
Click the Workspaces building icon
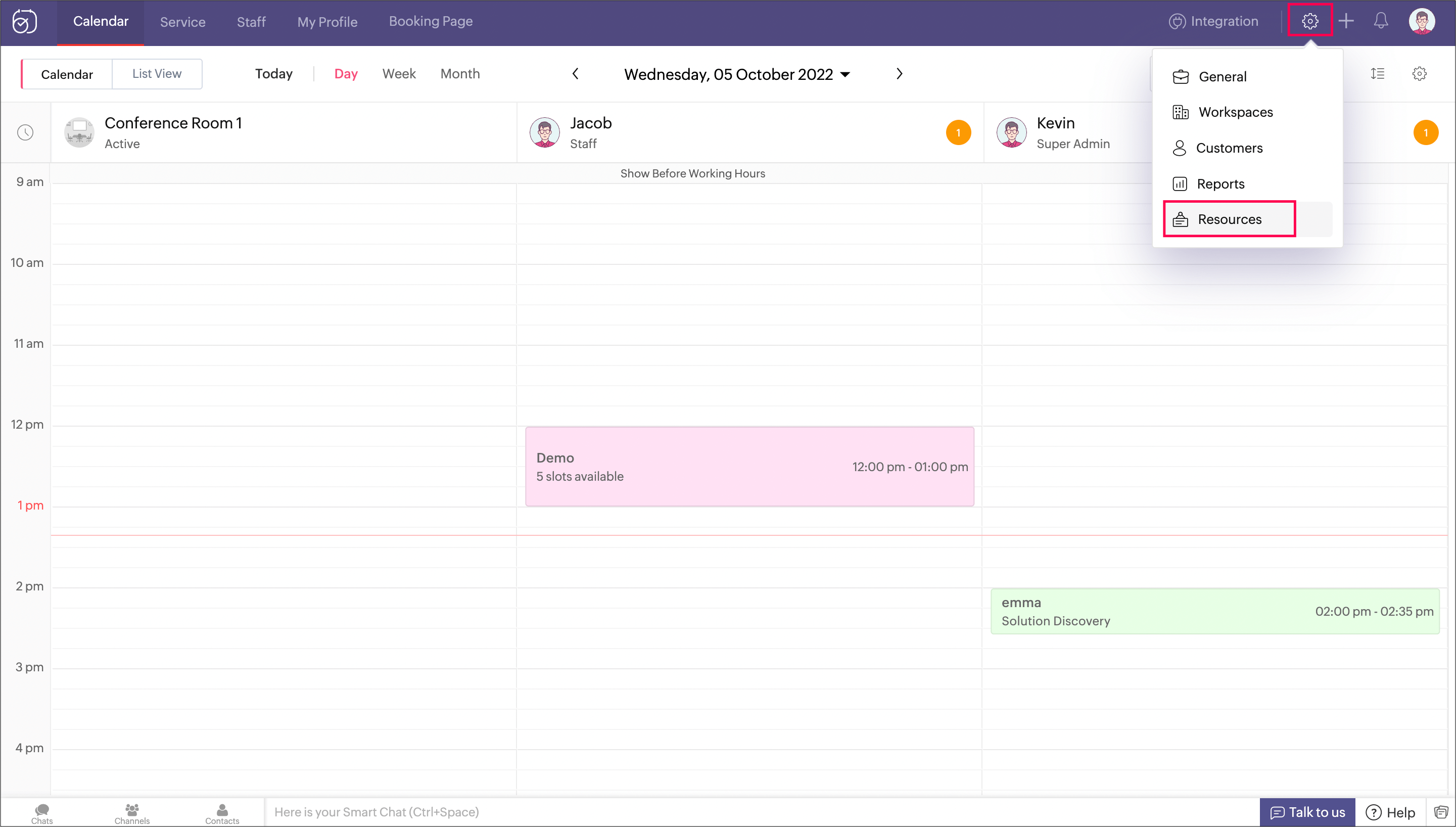click(x=1181, y=112)
